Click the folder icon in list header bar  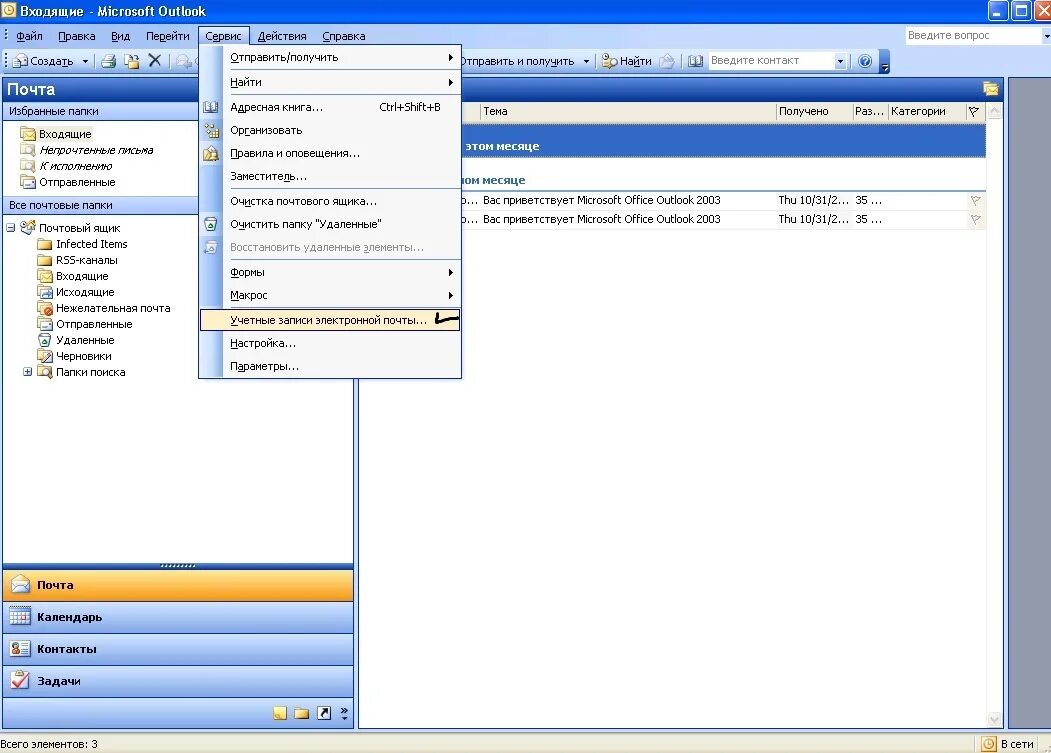(991, 89)
